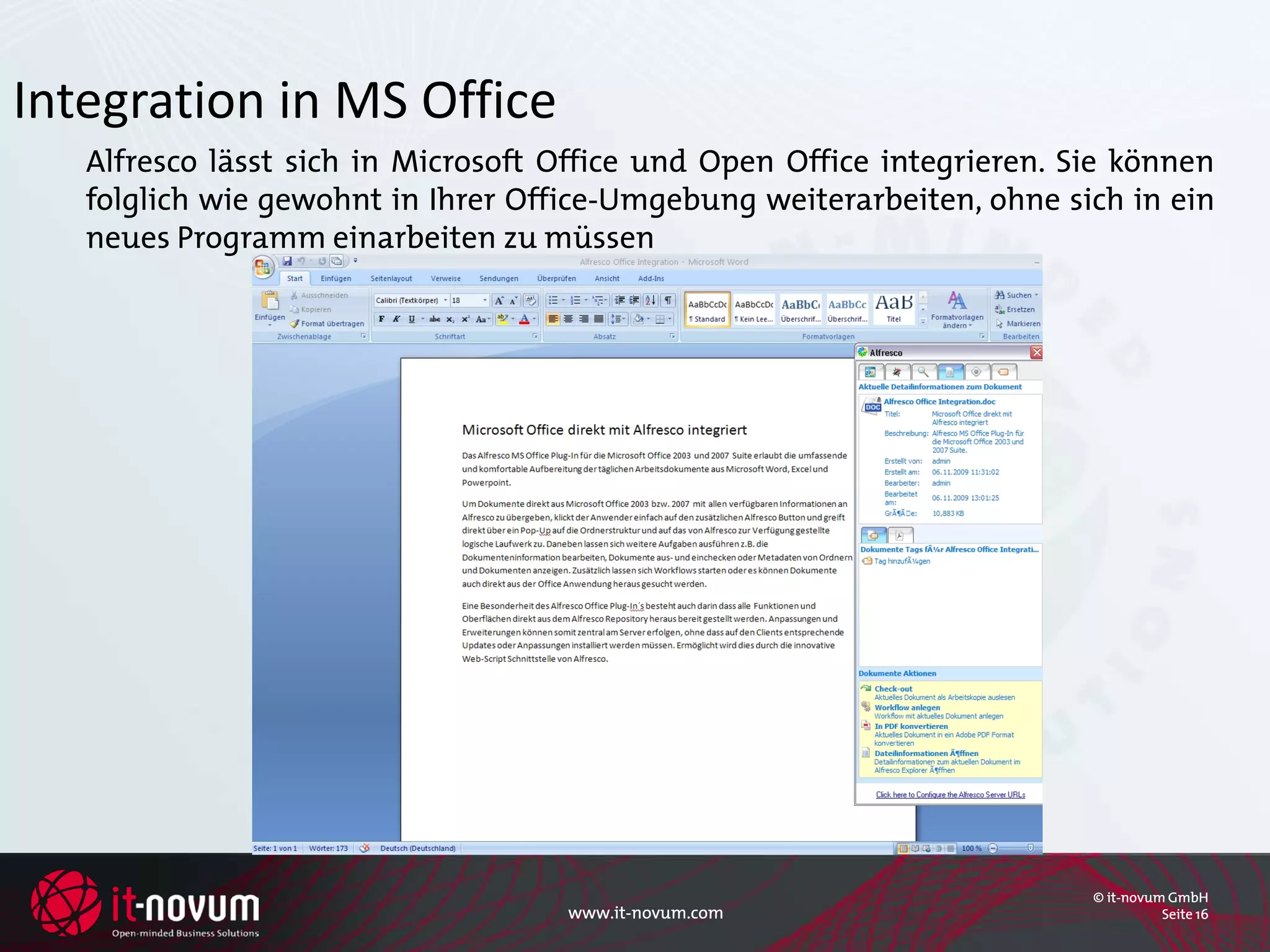Open Alfresco document details tab icon

point(951,372)
